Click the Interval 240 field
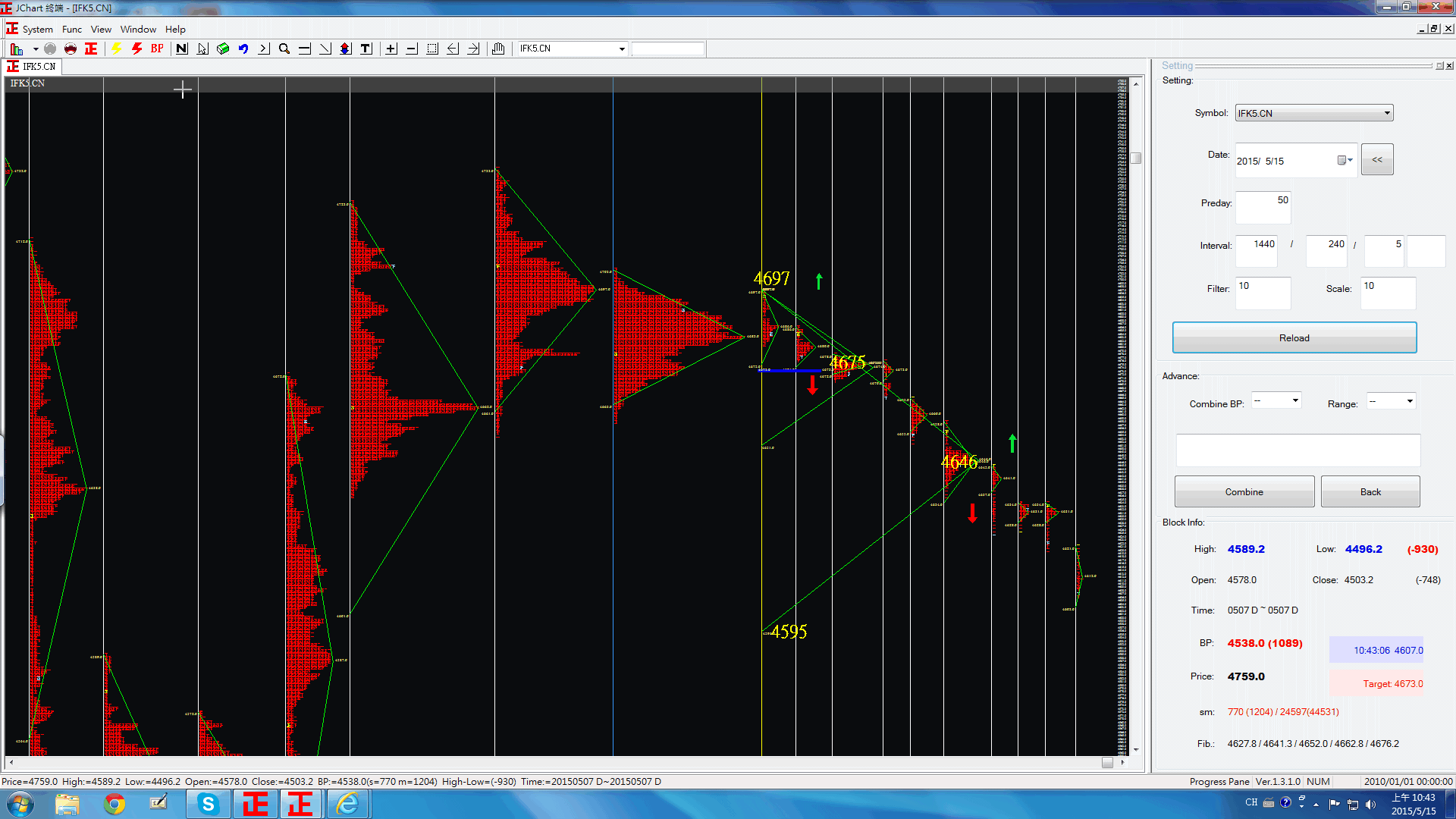This screenshot has height=819, width=1456. (x=1326, y=251)
